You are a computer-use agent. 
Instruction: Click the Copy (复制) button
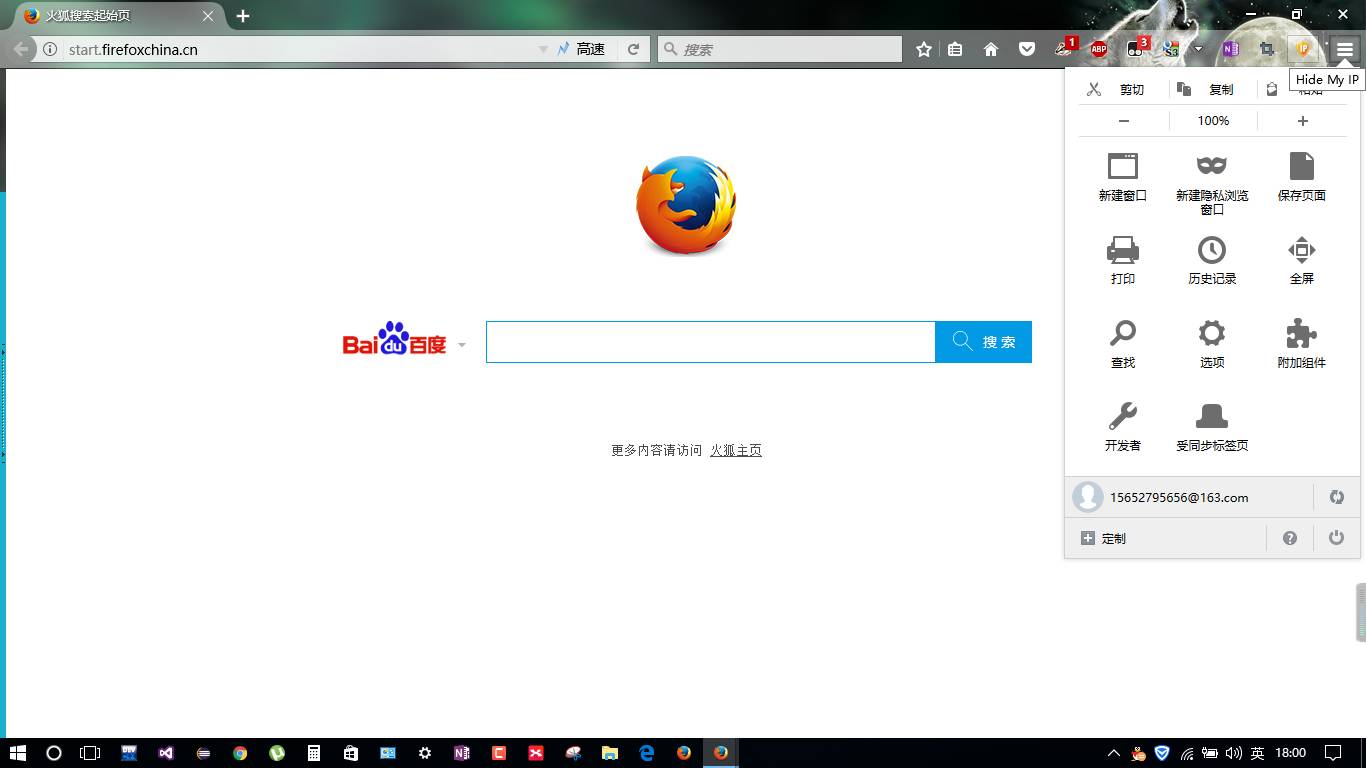[1207, 89]
